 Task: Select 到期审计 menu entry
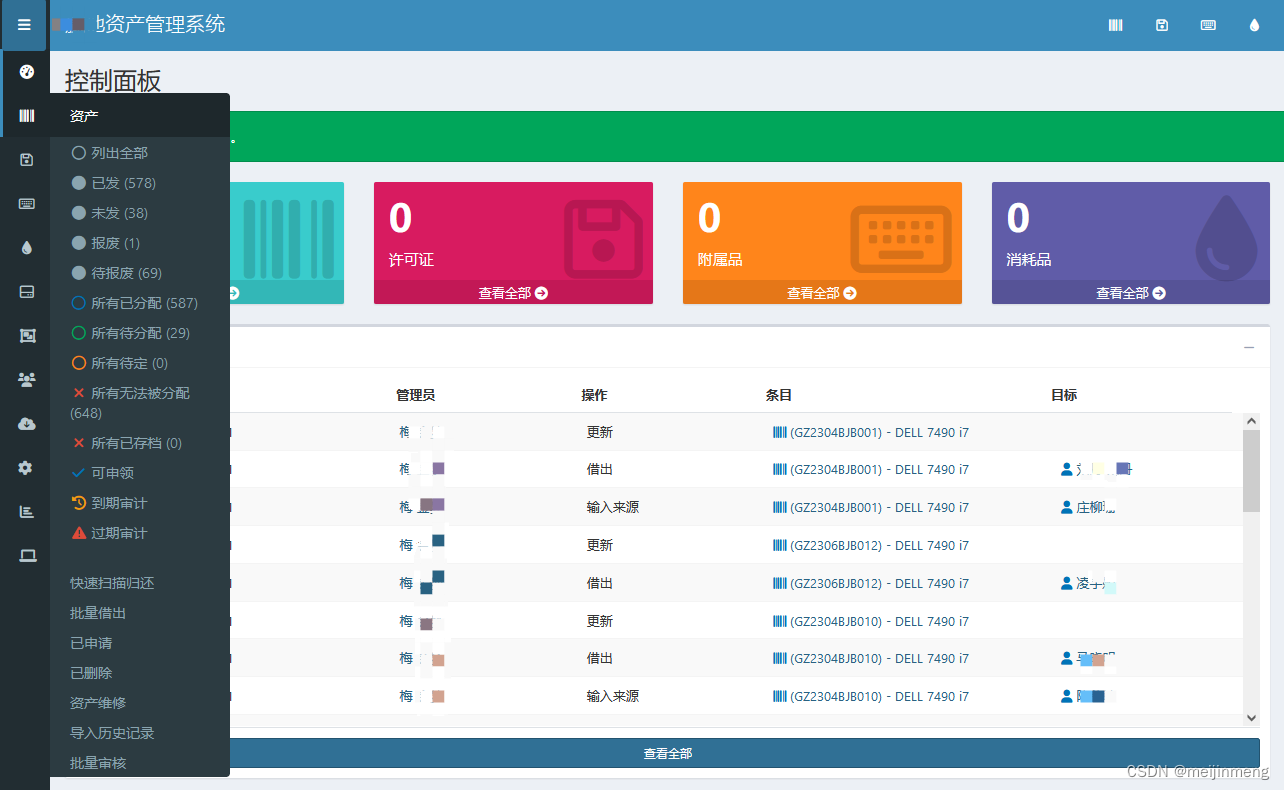[110, 503]
